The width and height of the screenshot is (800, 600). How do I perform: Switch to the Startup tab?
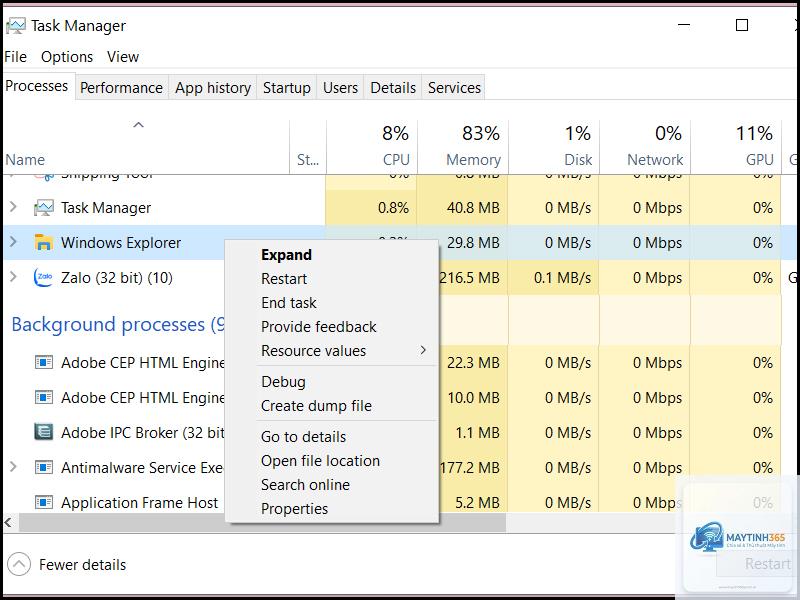click(x=286, y=88)
